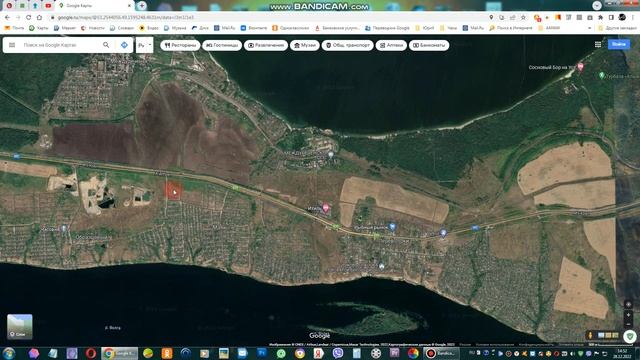Filter map by Банкоматы chip

429,45
